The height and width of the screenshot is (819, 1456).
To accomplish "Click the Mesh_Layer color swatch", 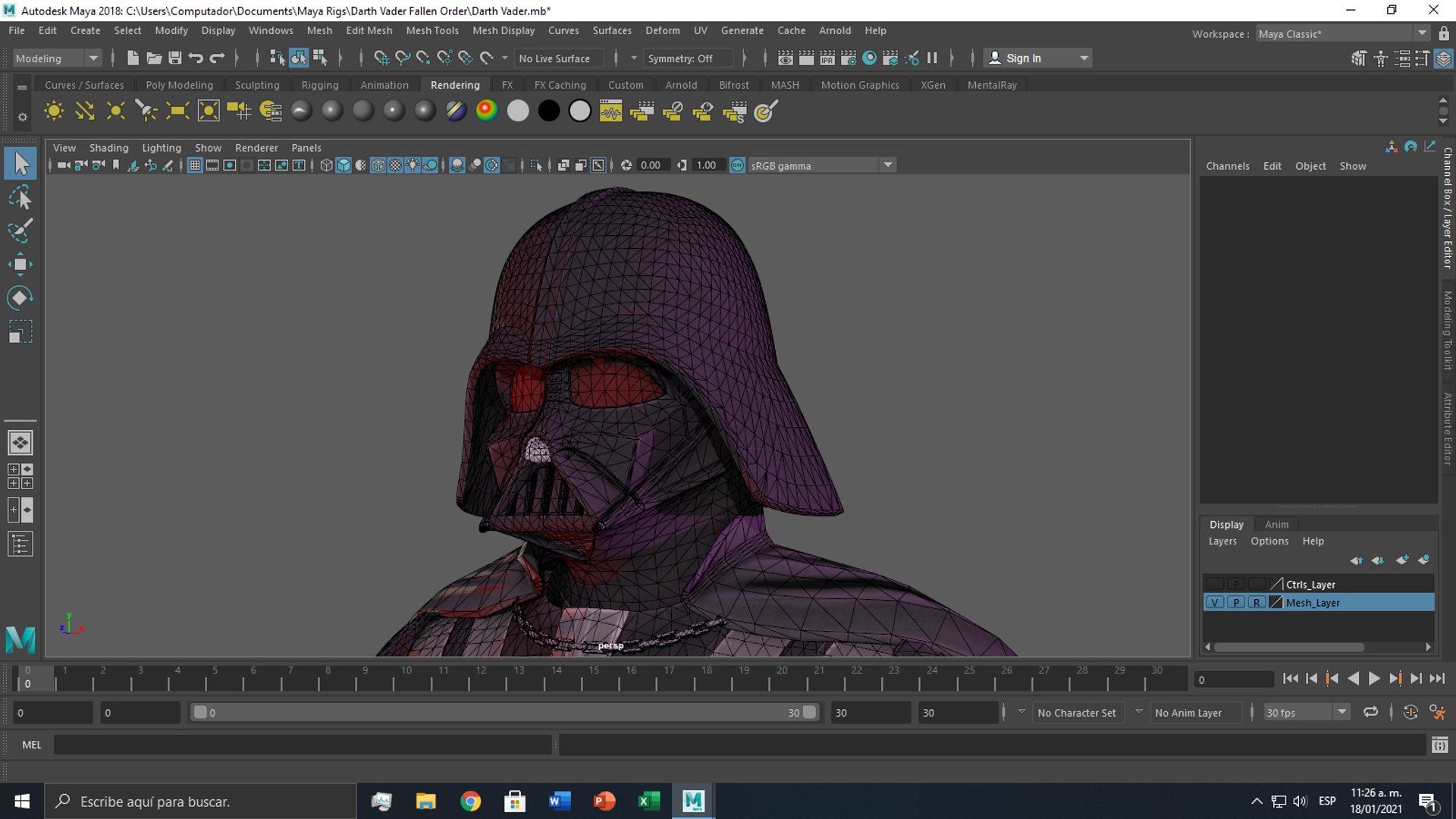I will tap(1276, 602).
